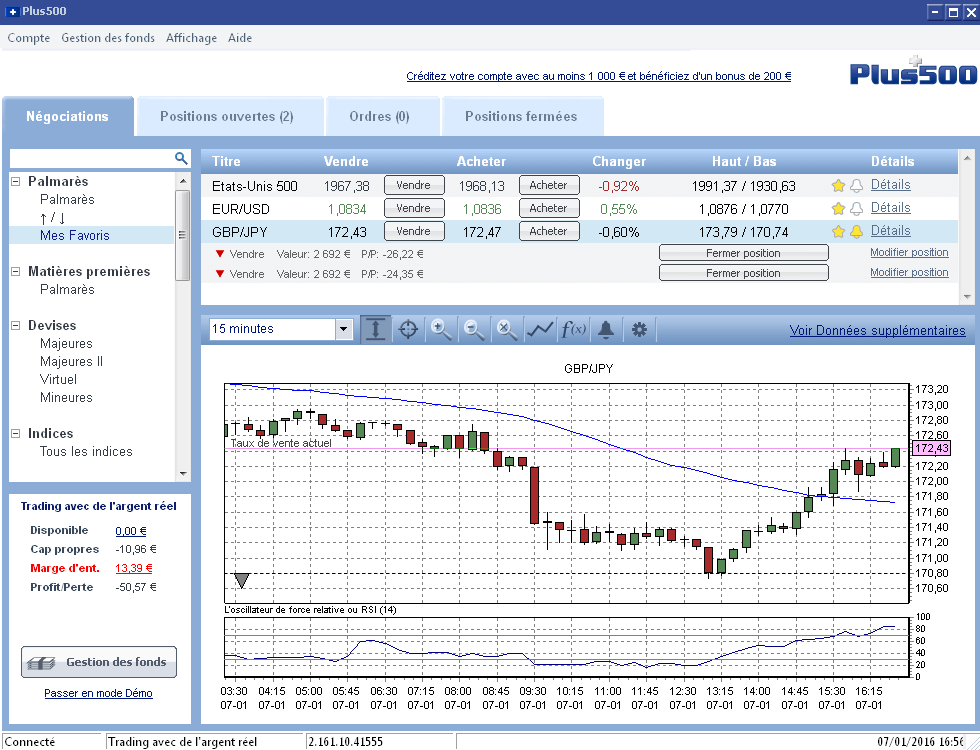The image size is (980, 750).
Task: Click the Marge d'ent. 13,39 € link
Action: tap(134, 568)
